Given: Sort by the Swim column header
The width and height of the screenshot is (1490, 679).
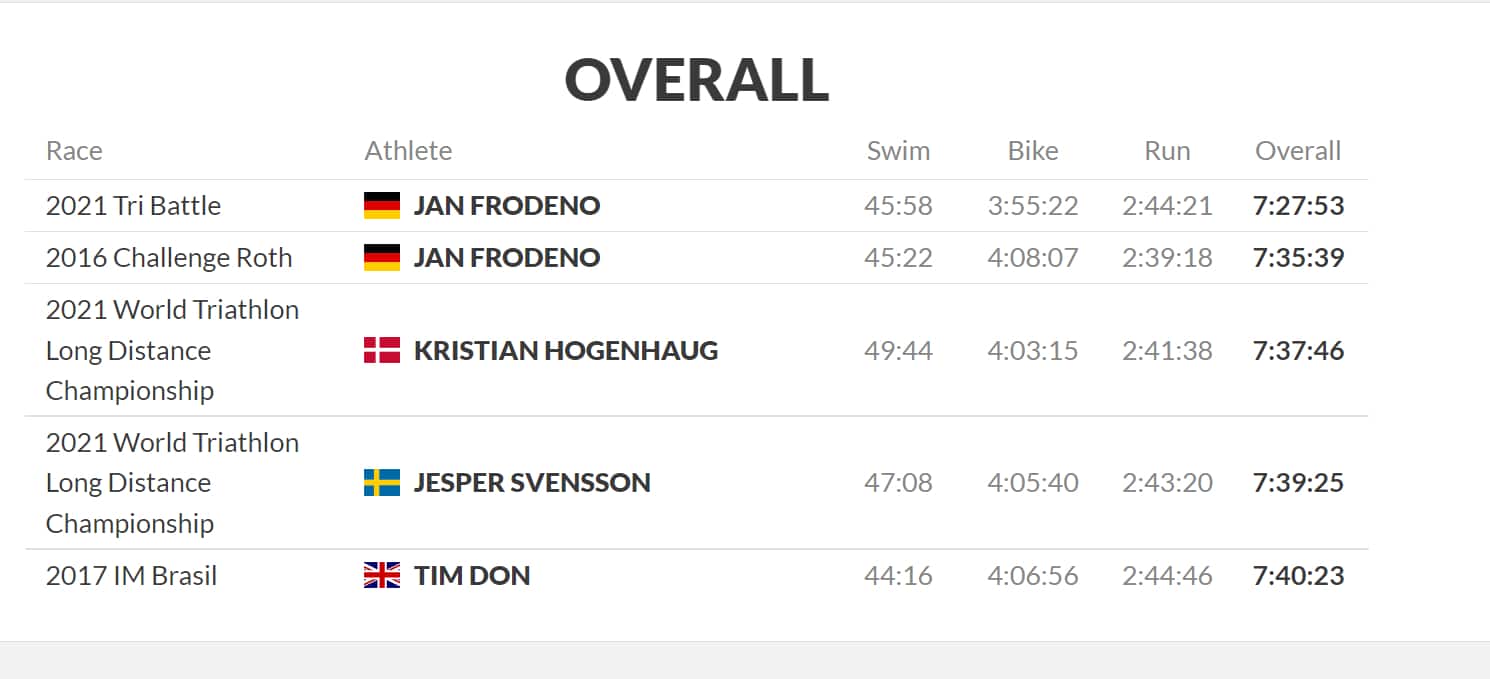Looking at the screenshot, I should click(898, 151).
